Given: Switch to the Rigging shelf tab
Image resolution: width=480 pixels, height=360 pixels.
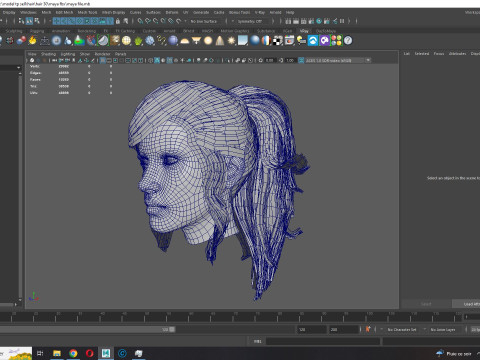Looking at the screenshot, I should pos(37,31).
